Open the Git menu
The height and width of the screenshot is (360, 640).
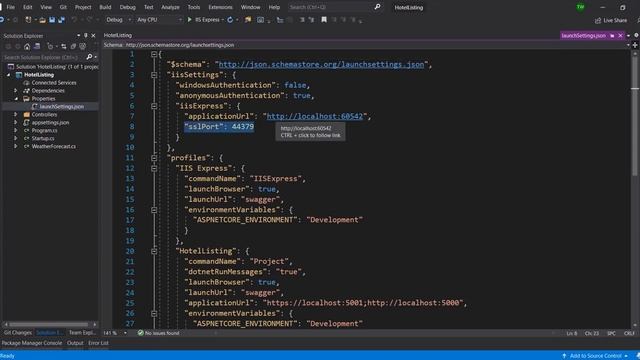(63, 7)
